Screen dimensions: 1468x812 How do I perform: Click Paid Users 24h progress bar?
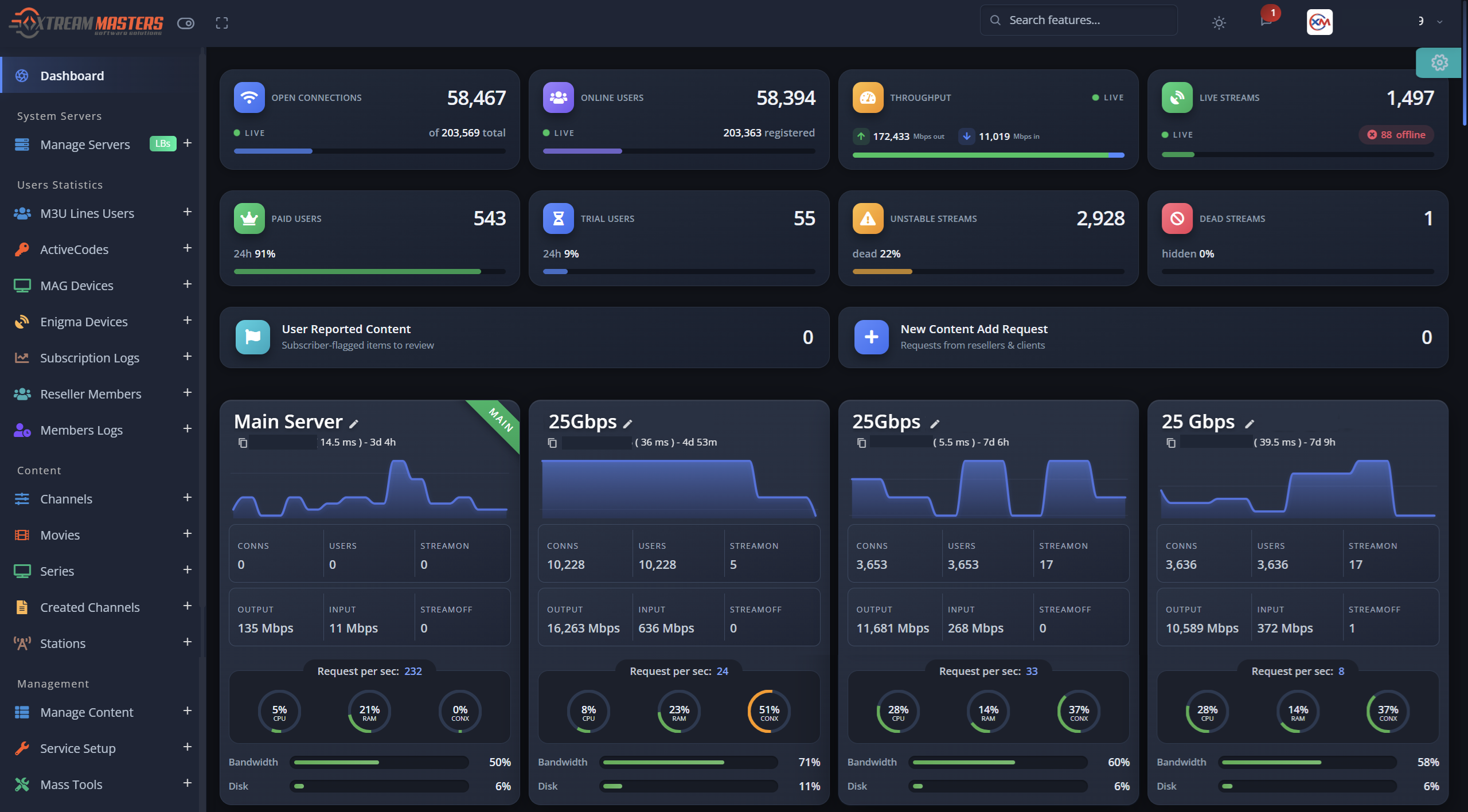pos(370,272)
